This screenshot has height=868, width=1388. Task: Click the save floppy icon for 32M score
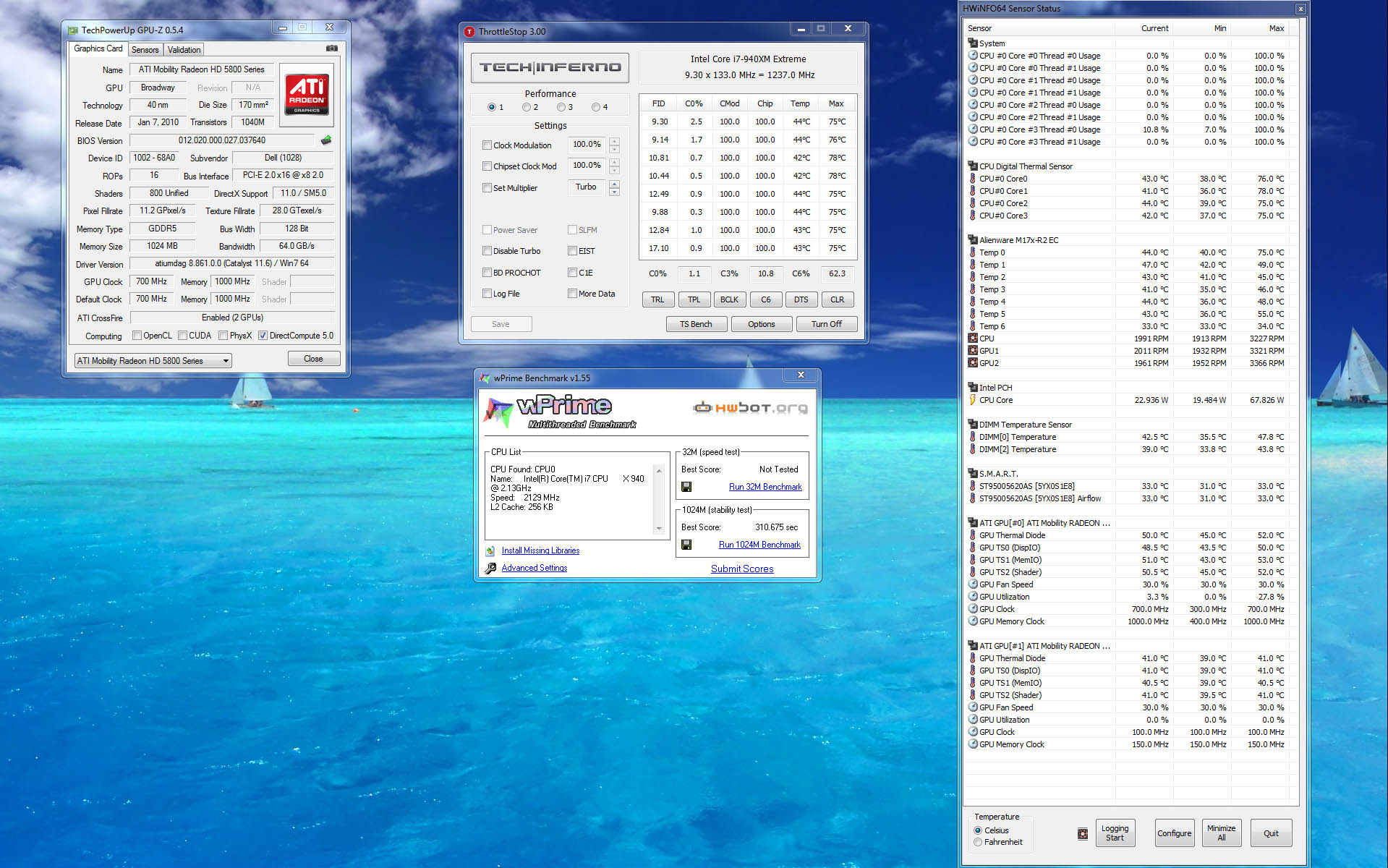pos(686,487)
